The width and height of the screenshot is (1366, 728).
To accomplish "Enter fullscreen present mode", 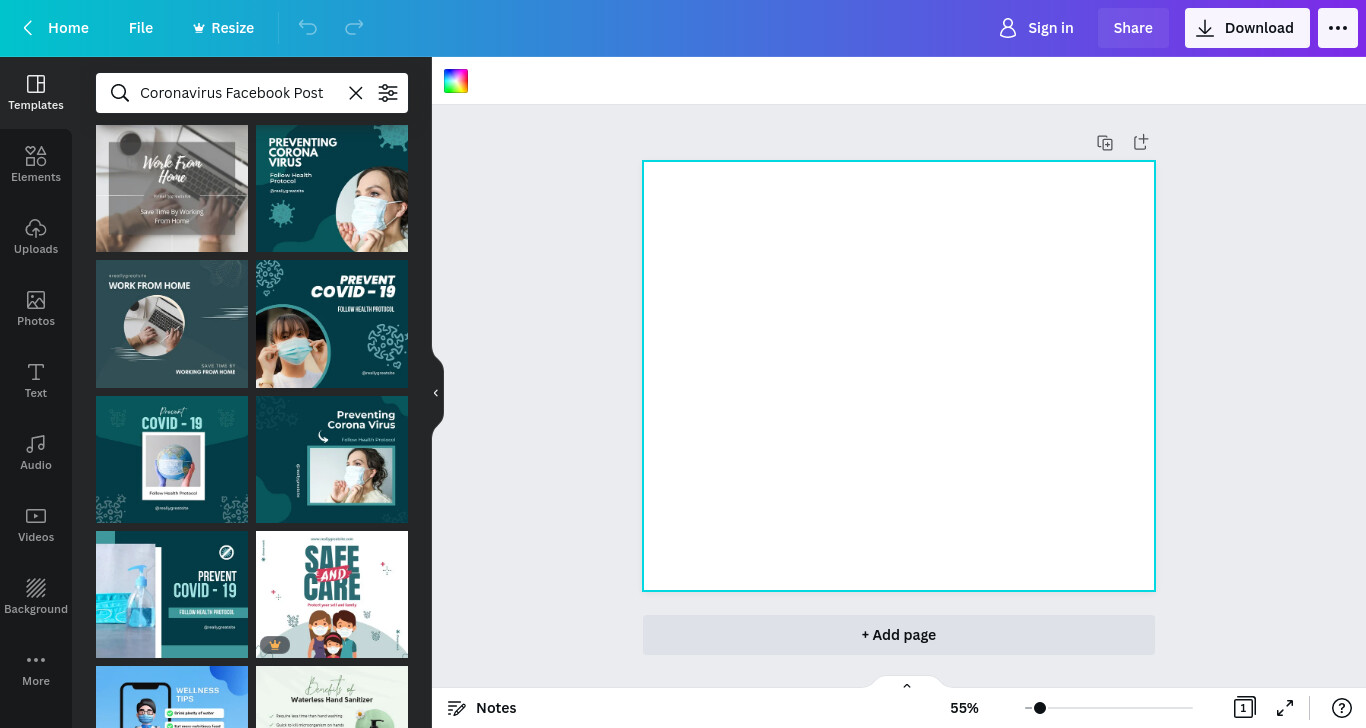I will coord(1285,708).
